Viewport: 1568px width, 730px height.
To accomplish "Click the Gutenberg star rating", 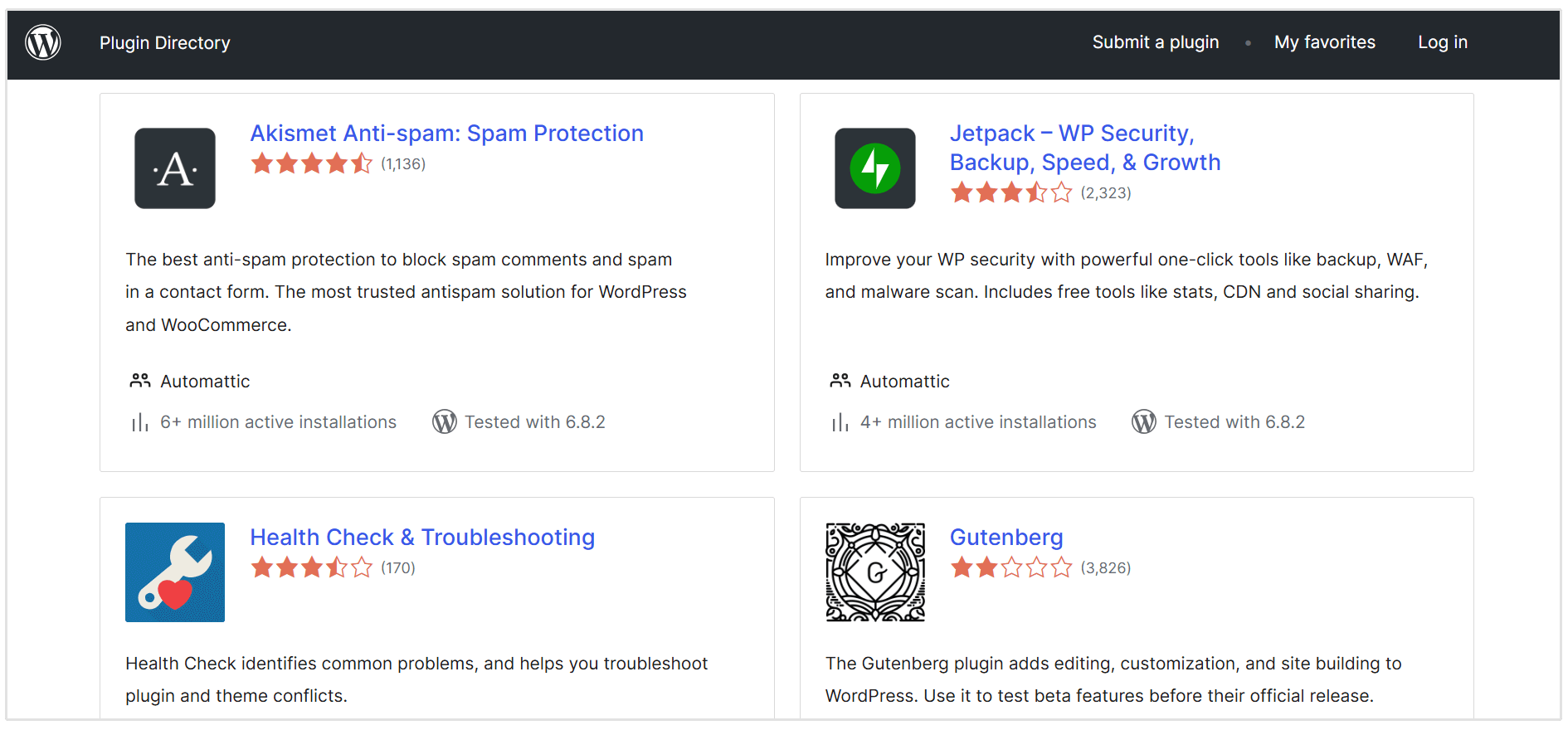I will [1010, 568].
